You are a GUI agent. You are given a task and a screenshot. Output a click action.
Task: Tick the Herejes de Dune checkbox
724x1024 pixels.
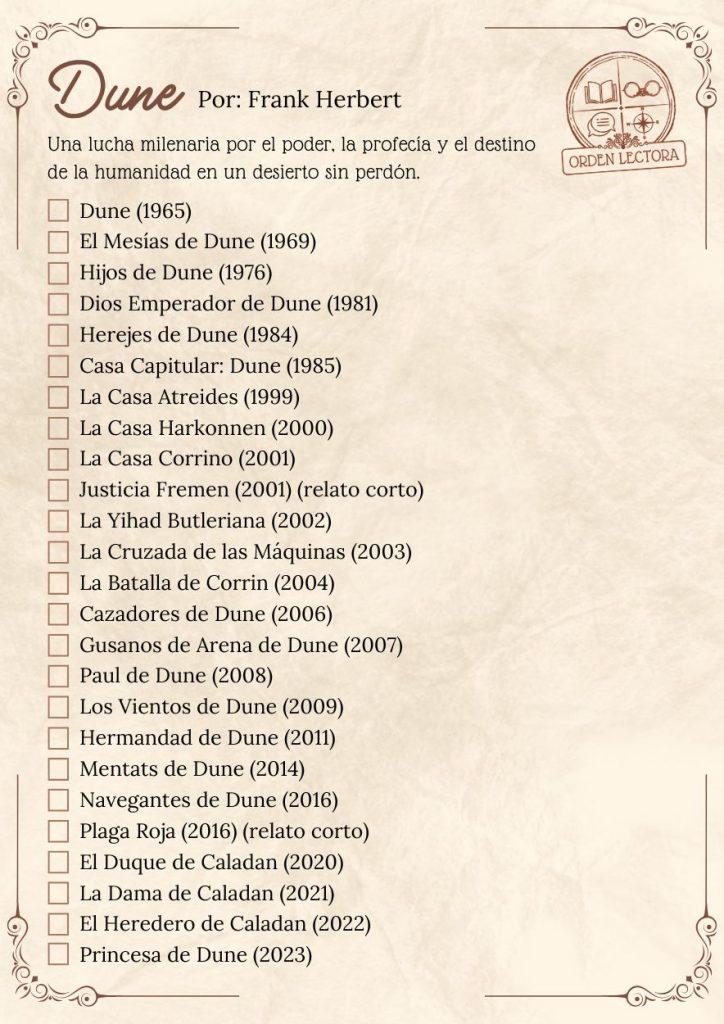(59, 335)
